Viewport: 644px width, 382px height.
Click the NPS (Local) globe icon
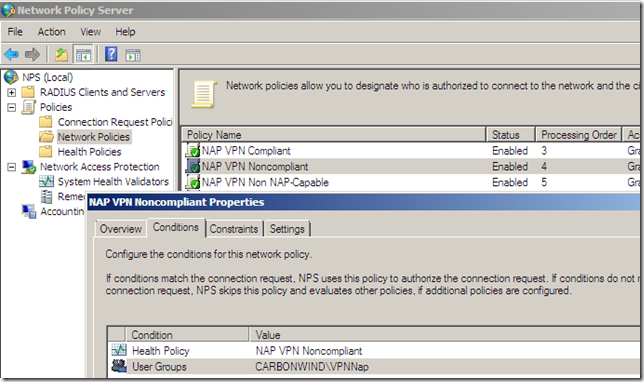[11, 77]
